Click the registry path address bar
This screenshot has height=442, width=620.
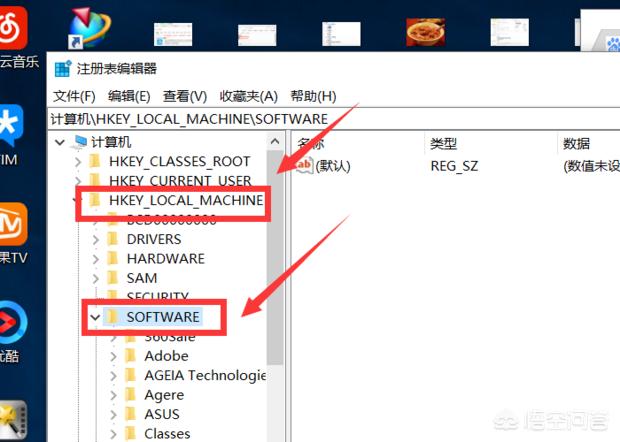[x=330, y=119]
